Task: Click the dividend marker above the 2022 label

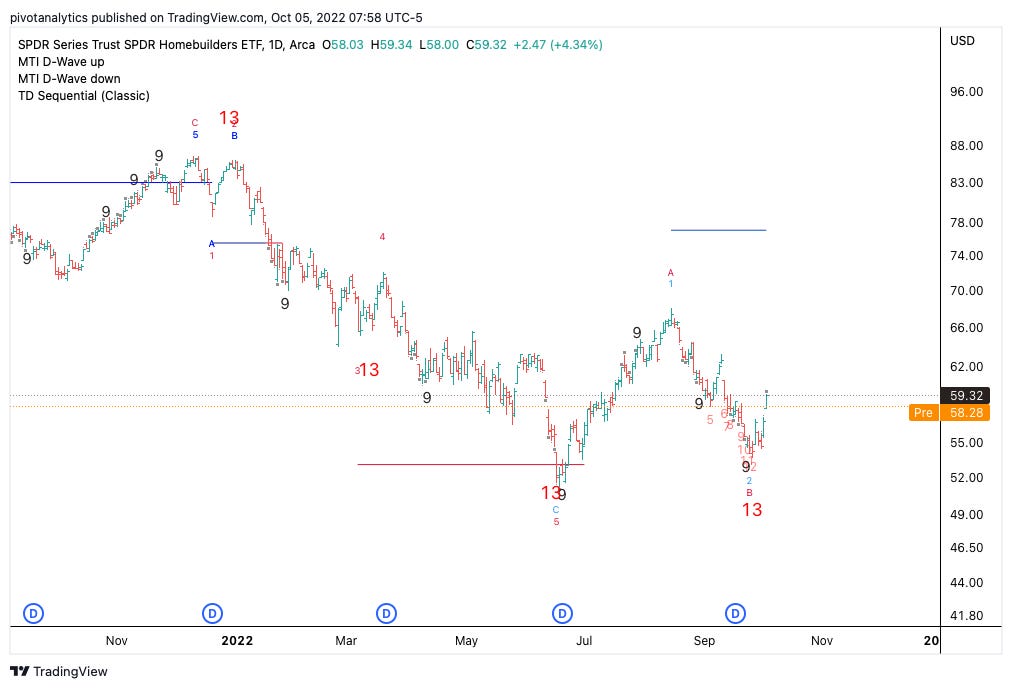Action: 212,613
